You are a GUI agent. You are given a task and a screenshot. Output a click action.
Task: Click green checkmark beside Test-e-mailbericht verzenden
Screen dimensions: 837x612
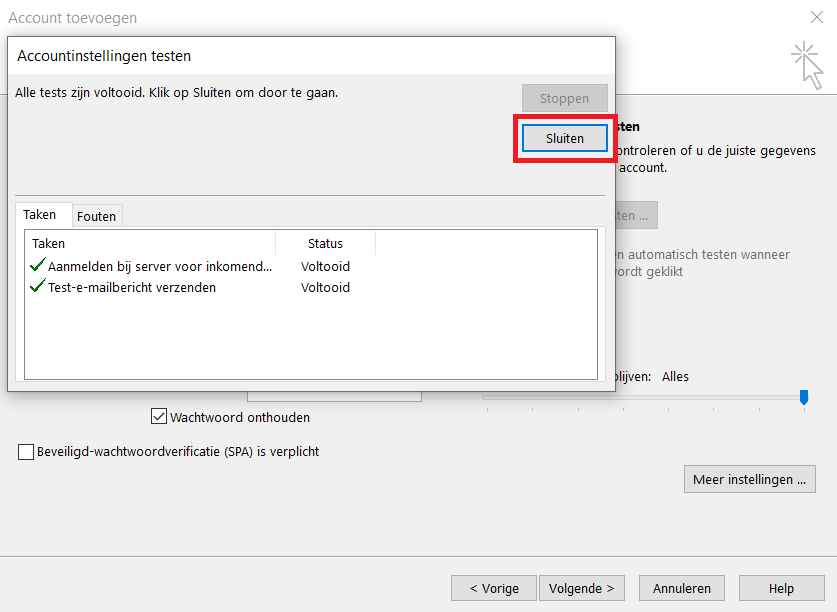coord(37,287)
